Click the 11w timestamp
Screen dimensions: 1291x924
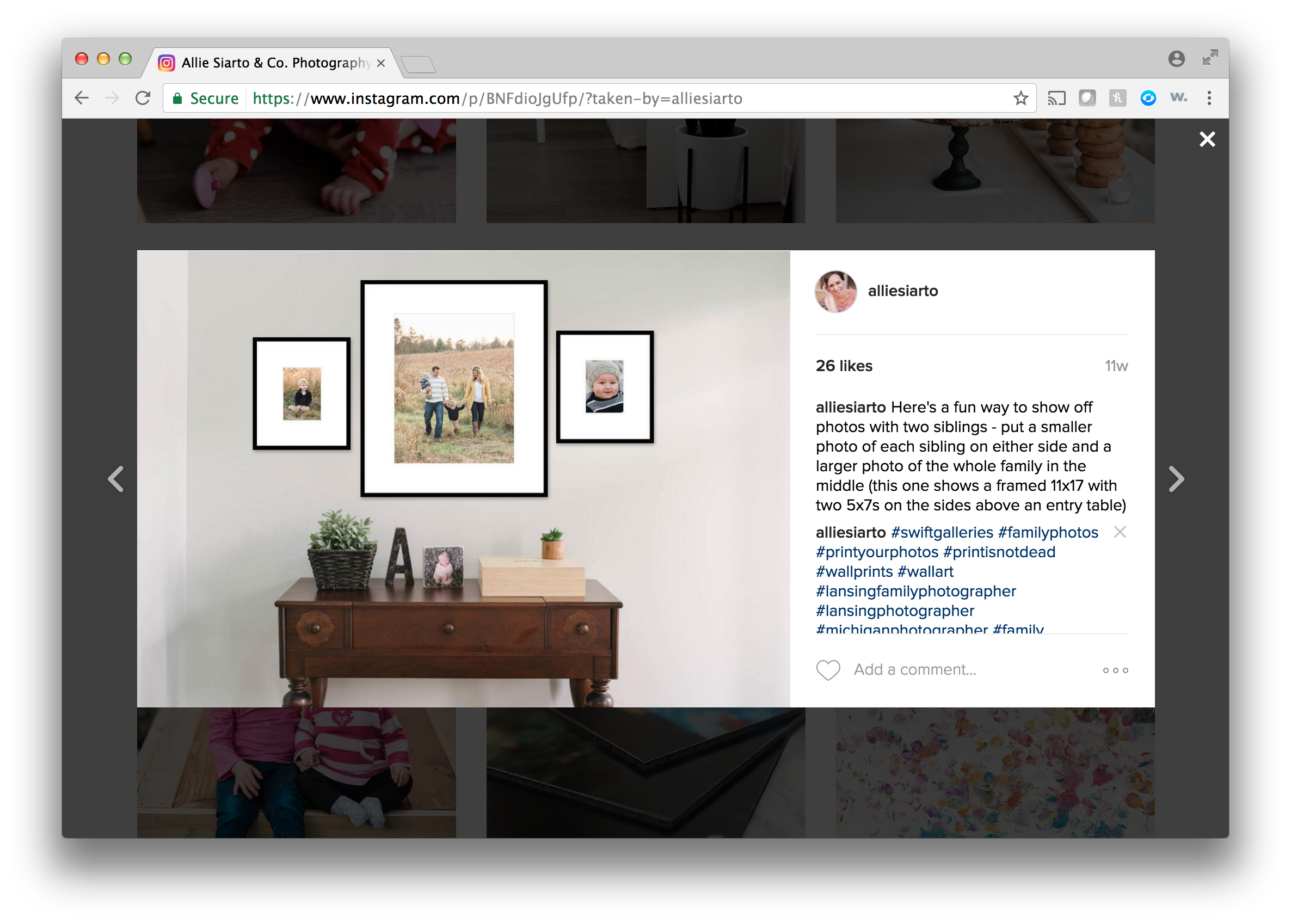click(1116, 366)
